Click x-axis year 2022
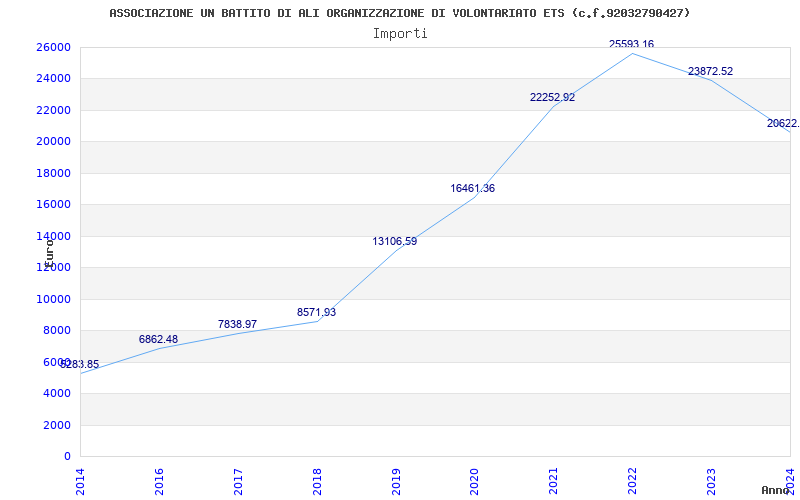Image resolution: width=800 pixels, height=500 pixels. (633, 482)
